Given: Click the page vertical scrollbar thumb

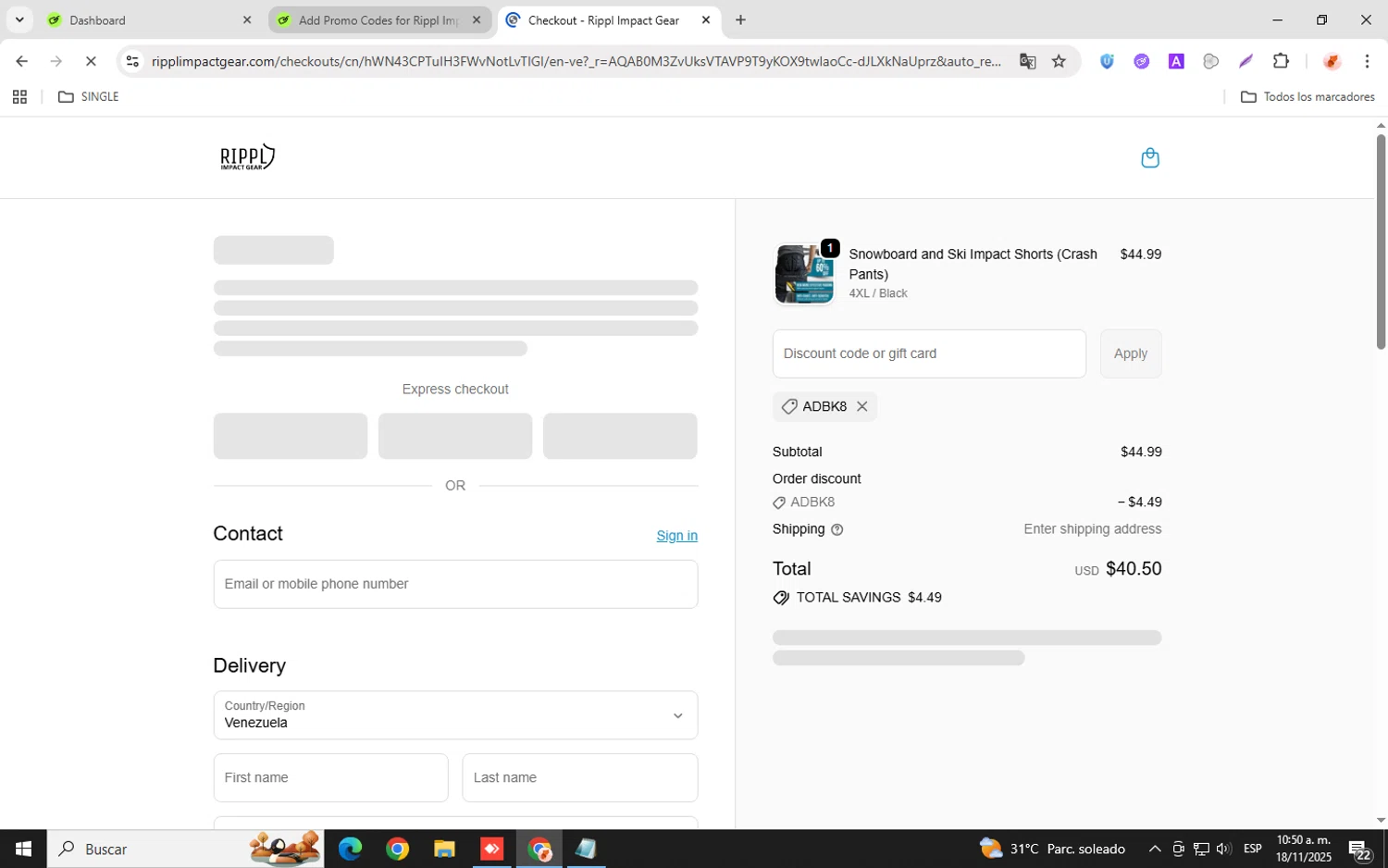Looking at the screenshot, I should pyautogui.click(x=1381, y=241).
